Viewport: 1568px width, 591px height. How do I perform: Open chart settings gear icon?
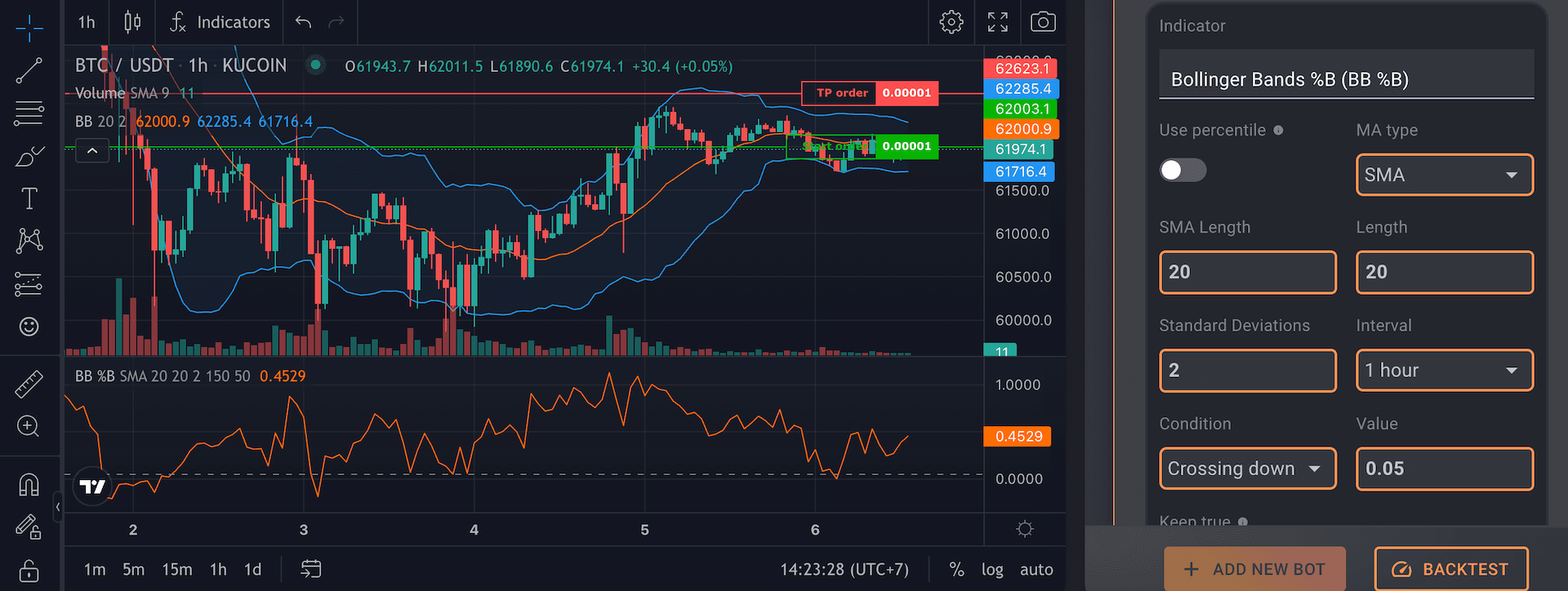click(x=951, y=22)
